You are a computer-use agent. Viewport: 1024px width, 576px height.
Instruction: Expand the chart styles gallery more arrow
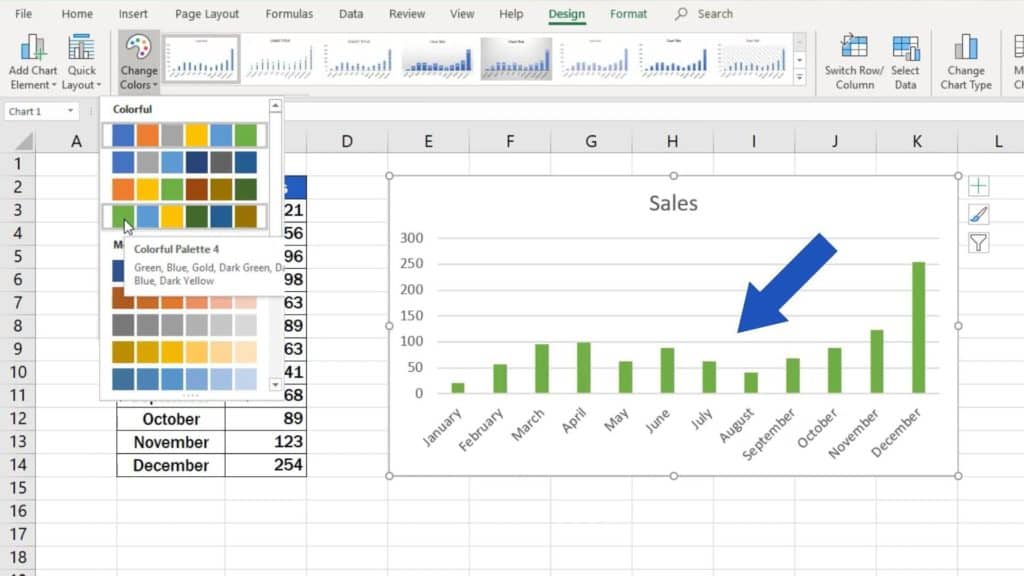[x=799, y=76]
